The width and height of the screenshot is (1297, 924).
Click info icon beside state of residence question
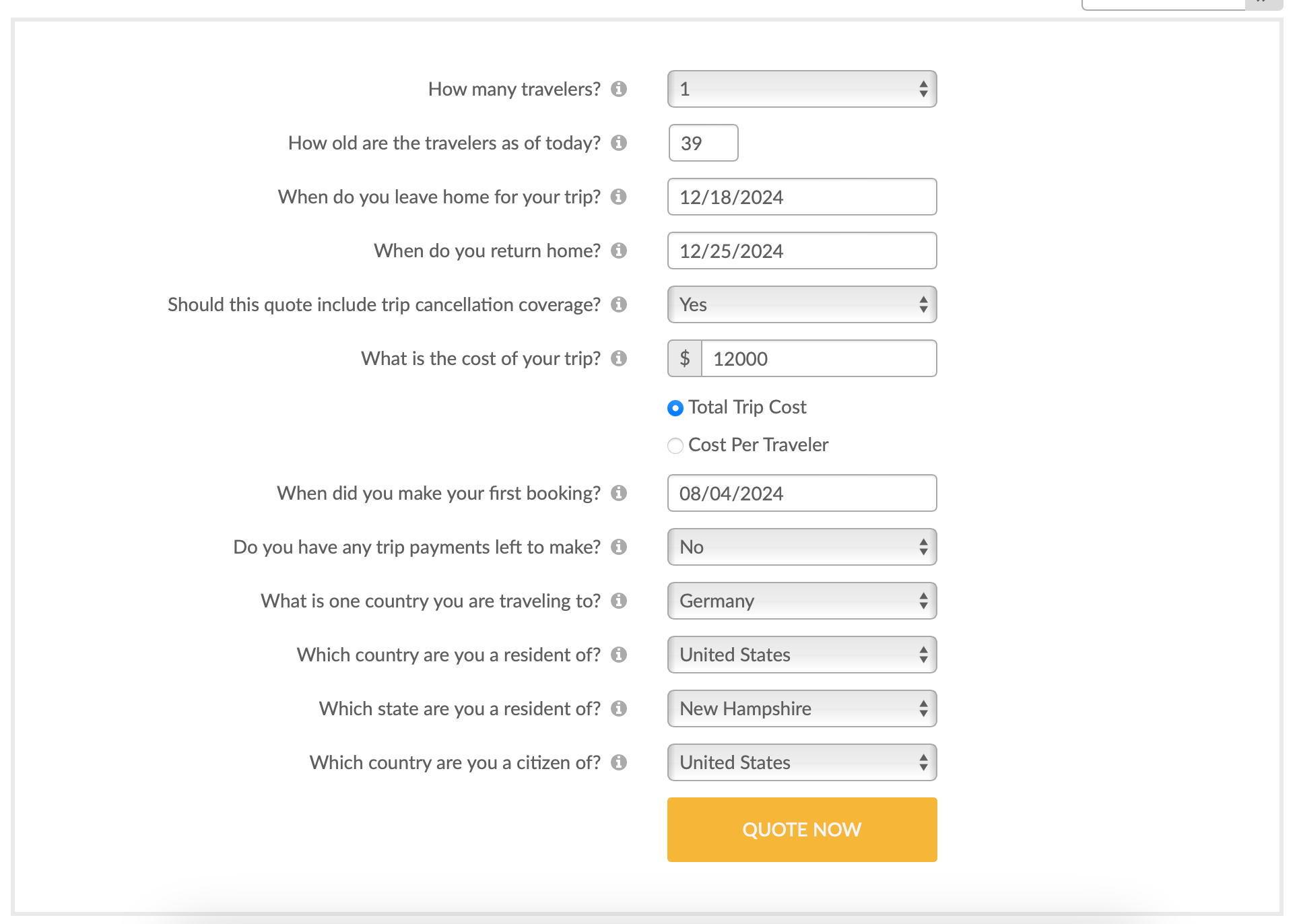click(619, 708)
